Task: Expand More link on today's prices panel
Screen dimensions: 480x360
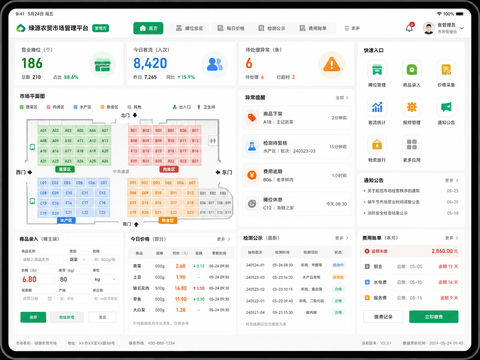Action: [224, 239]
